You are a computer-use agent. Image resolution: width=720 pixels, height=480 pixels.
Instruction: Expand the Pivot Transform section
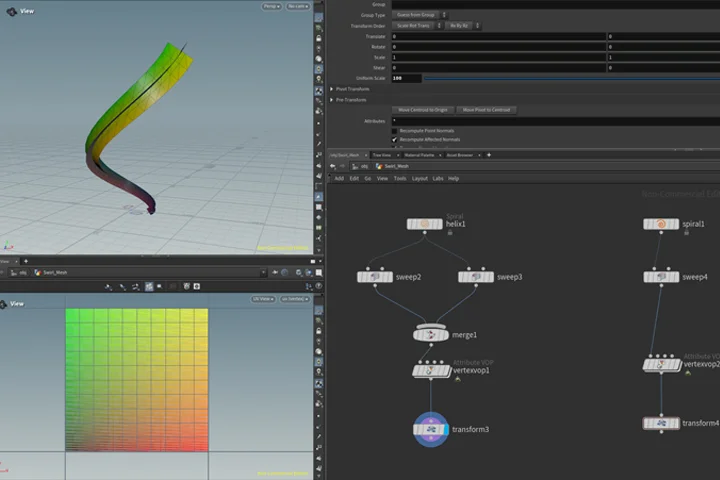coord(332,89)
